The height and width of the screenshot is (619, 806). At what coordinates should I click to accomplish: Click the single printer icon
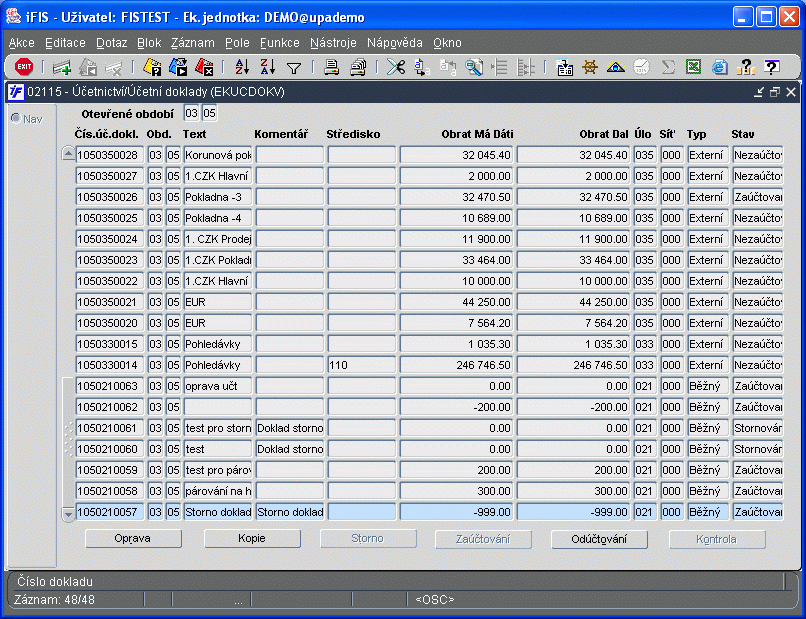(332, 67)
